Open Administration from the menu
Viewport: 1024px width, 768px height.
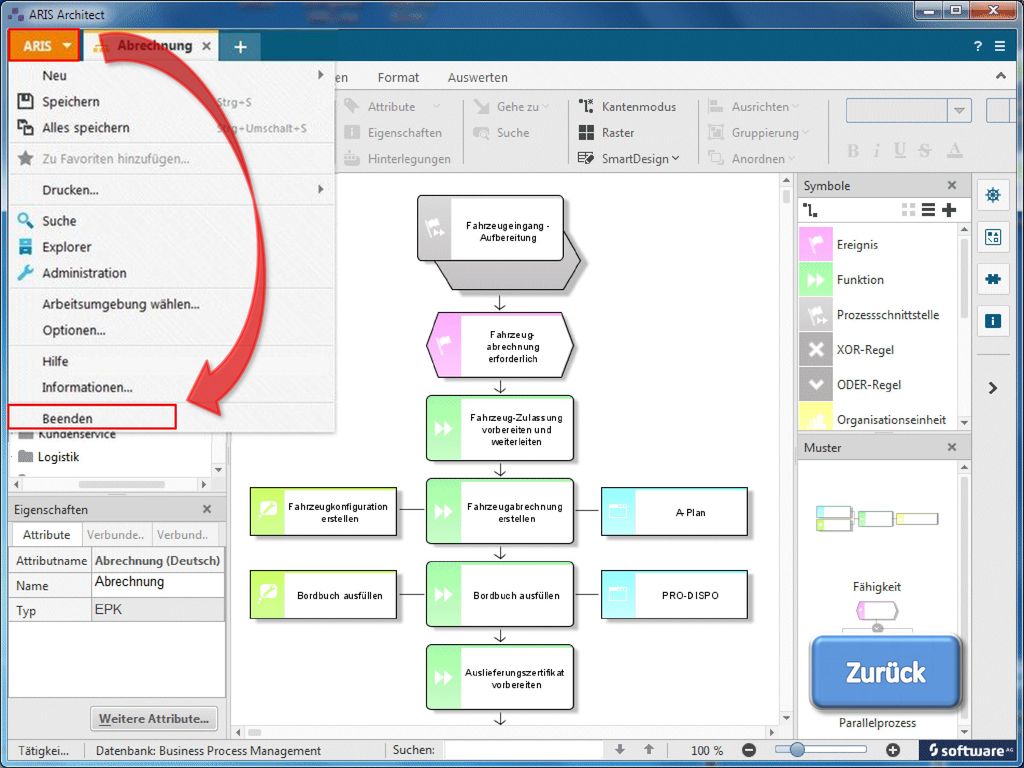point(173,273)
